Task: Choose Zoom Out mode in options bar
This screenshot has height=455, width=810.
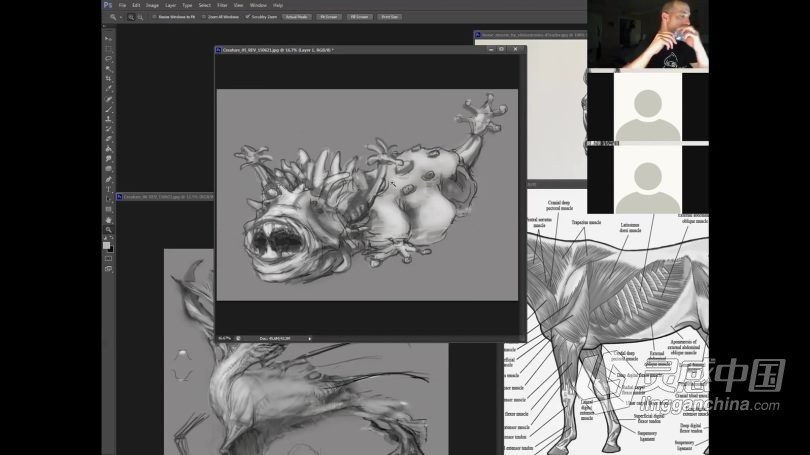Action: click(x=140, y=17)
